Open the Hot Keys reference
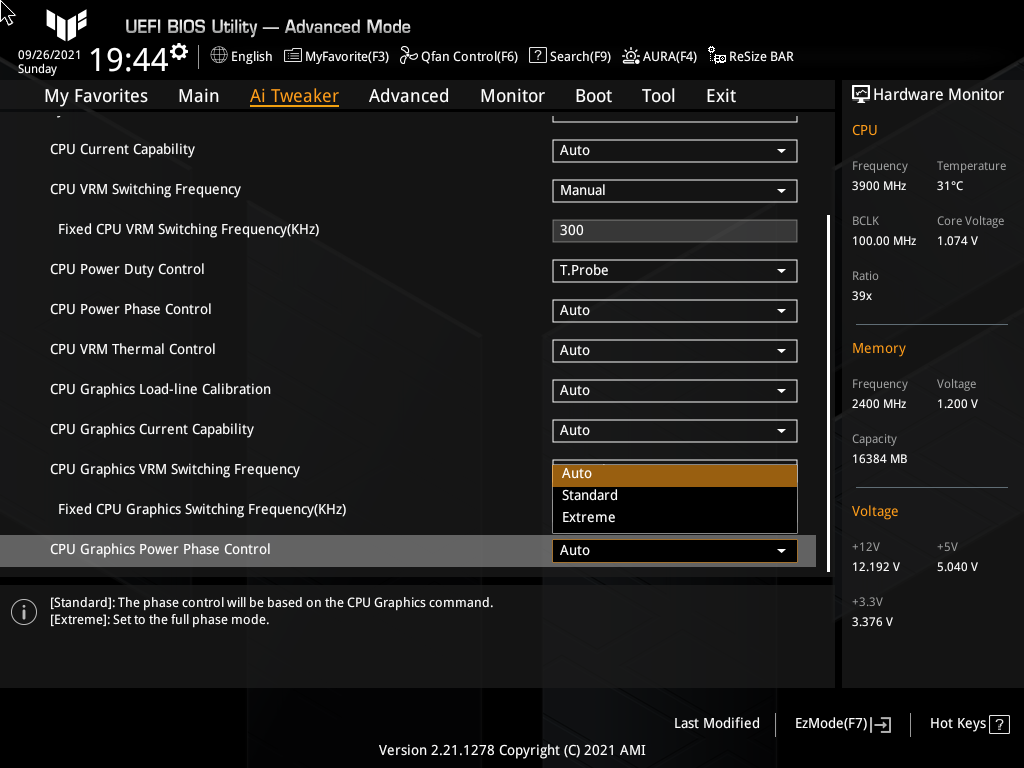The image size is (1024, 768). [x=967, y=723]
